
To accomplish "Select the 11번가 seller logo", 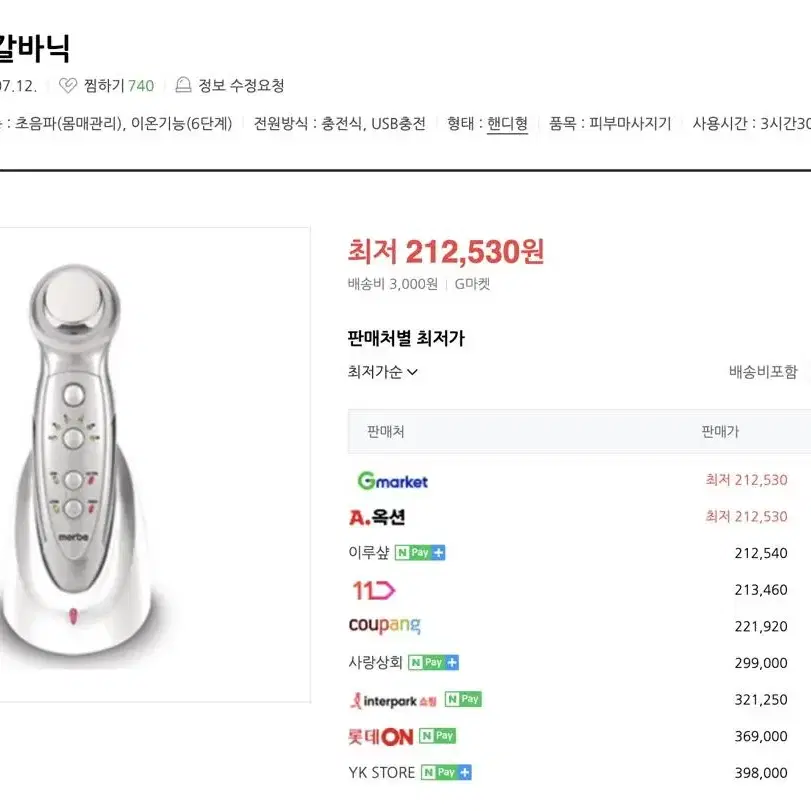I will click(x=373, y=590).
